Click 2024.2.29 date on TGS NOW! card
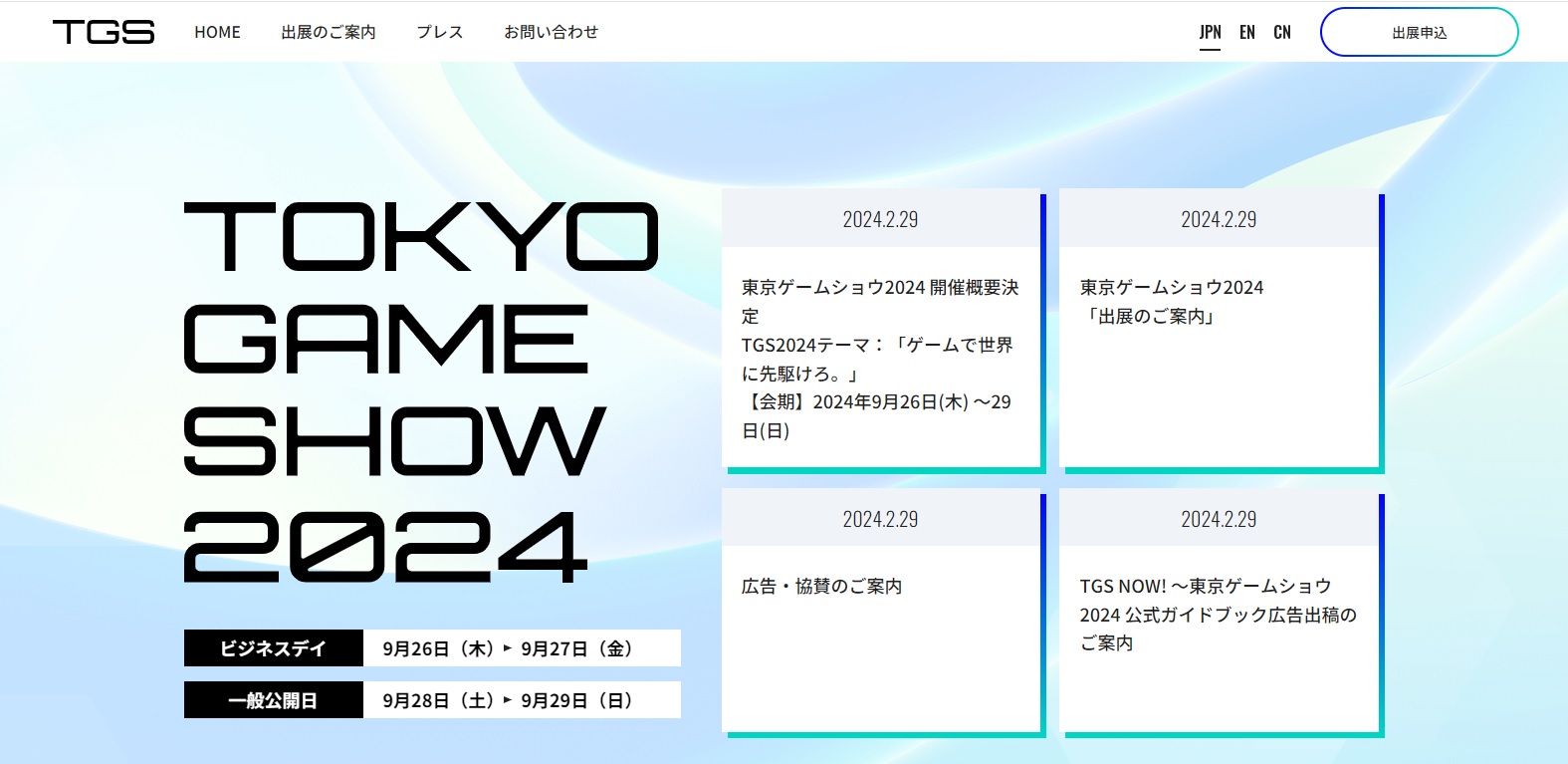This screenshot has height=764, width=1568. pos(1219,519)
